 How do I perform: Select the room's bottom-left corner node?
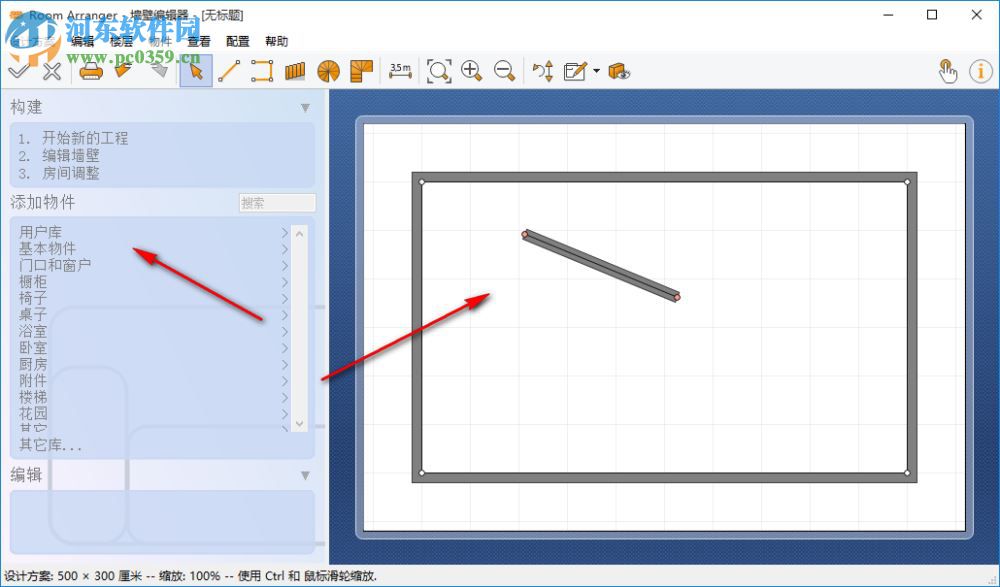tap(422, 473)
